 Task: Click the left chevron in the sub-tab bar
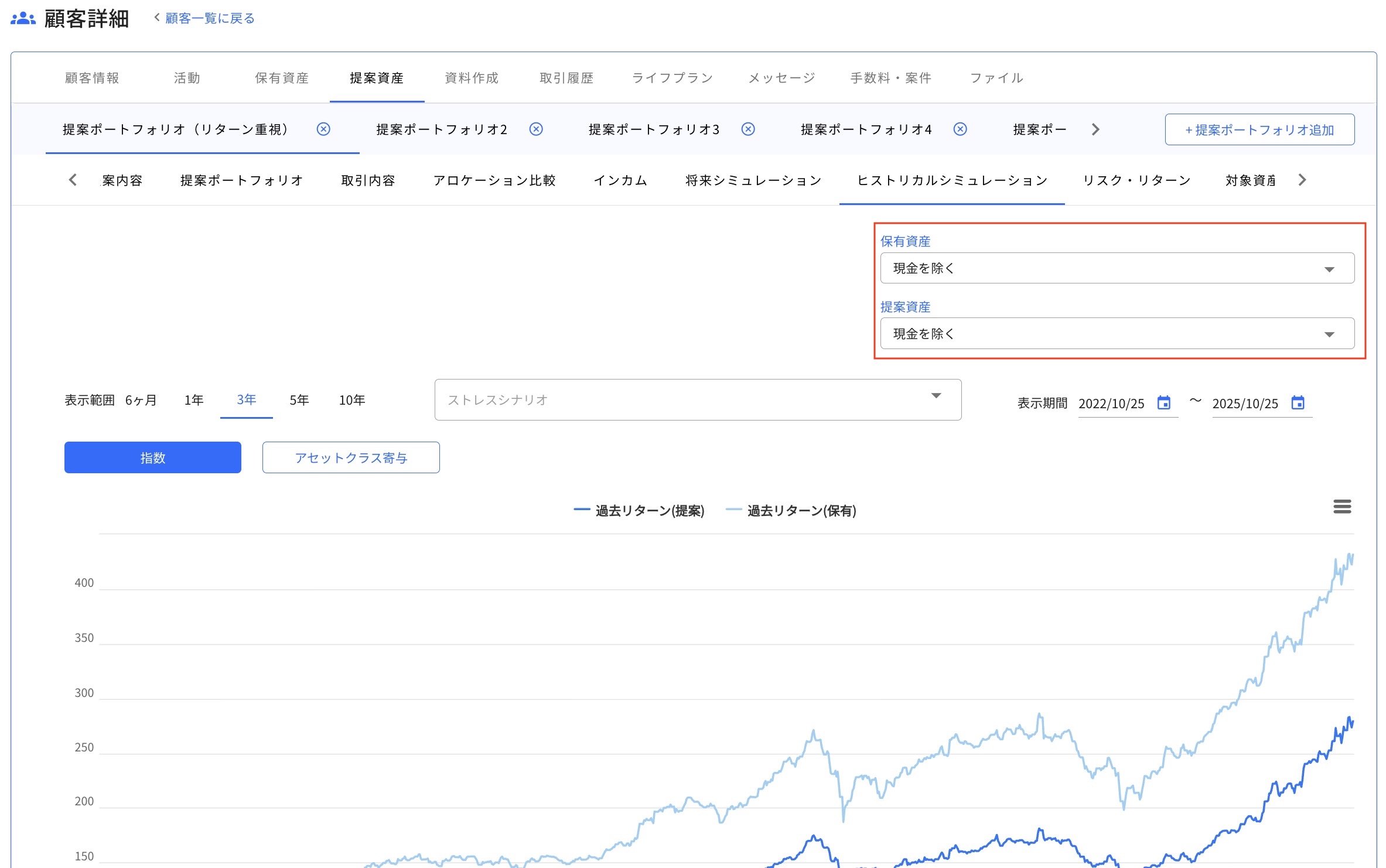click(73, 180)
